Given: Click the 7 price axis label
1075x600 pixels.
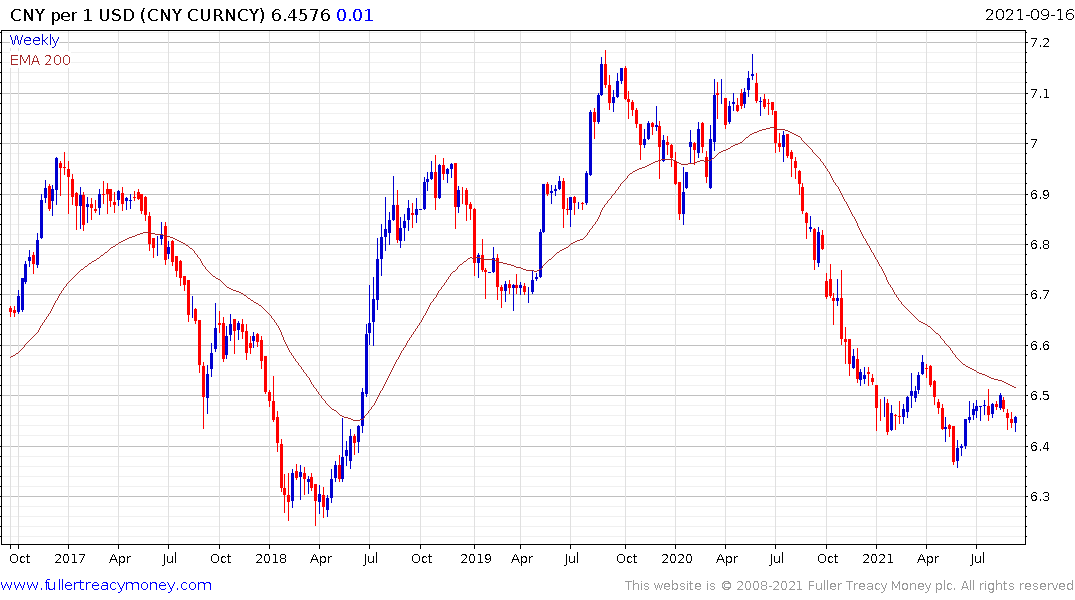Looking at the screenshot, I should pyautogui.click(x=1034, y=143).
